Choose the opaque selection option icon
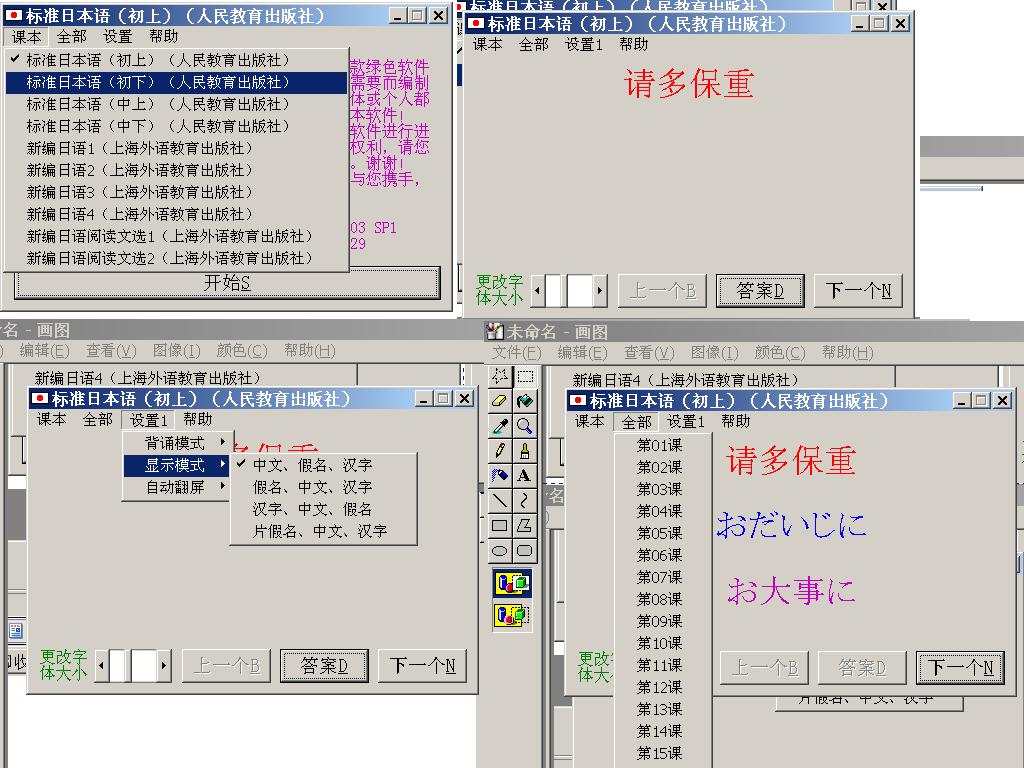The image size is (1024, 768). (x=512, y=583)
